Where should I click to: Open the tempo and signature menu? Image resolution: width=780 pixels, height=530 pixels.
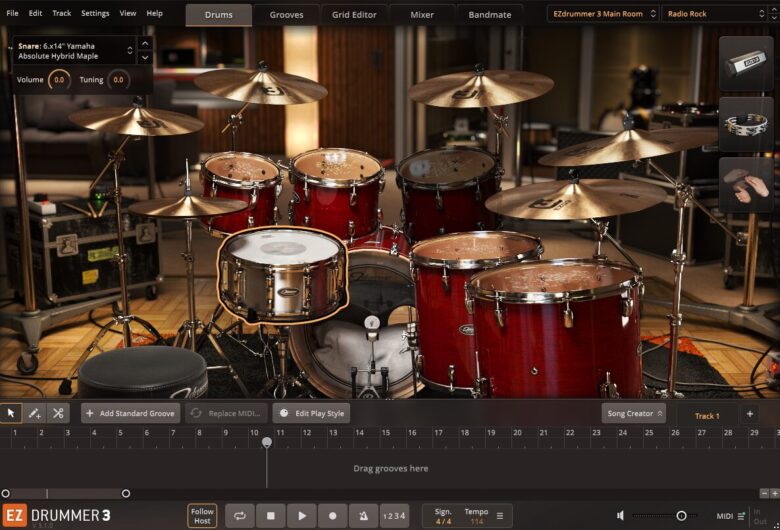500,516
